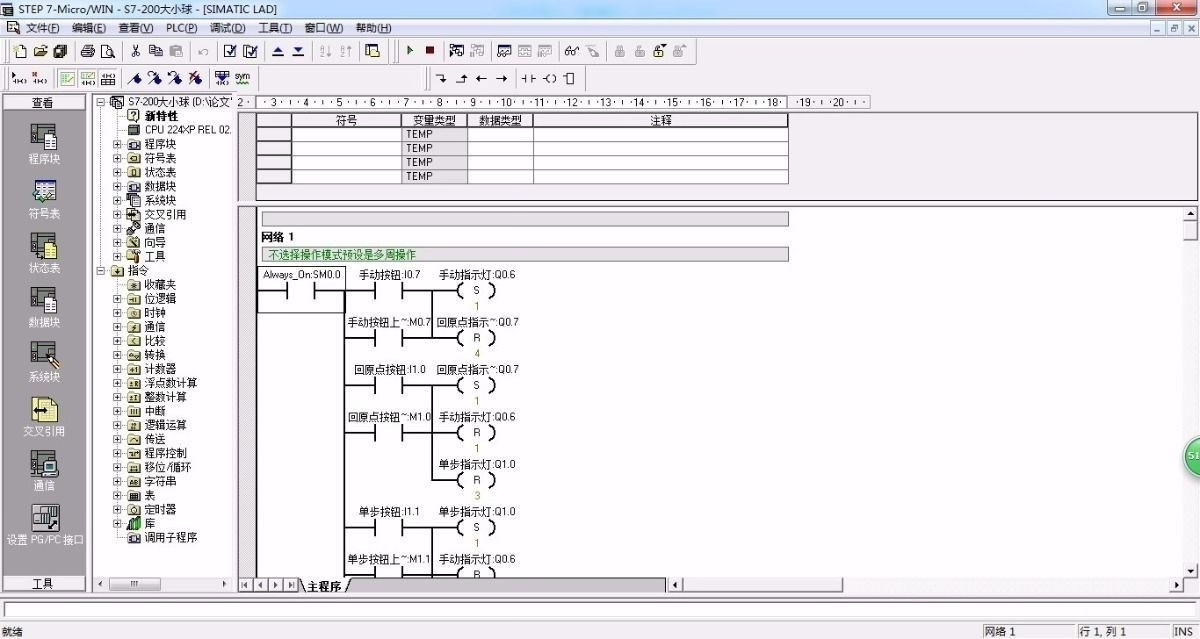The height and width of the screenshot is (639, 1200).
Task: Click the Download to PLC arrow icon
Action: point(298,51)
